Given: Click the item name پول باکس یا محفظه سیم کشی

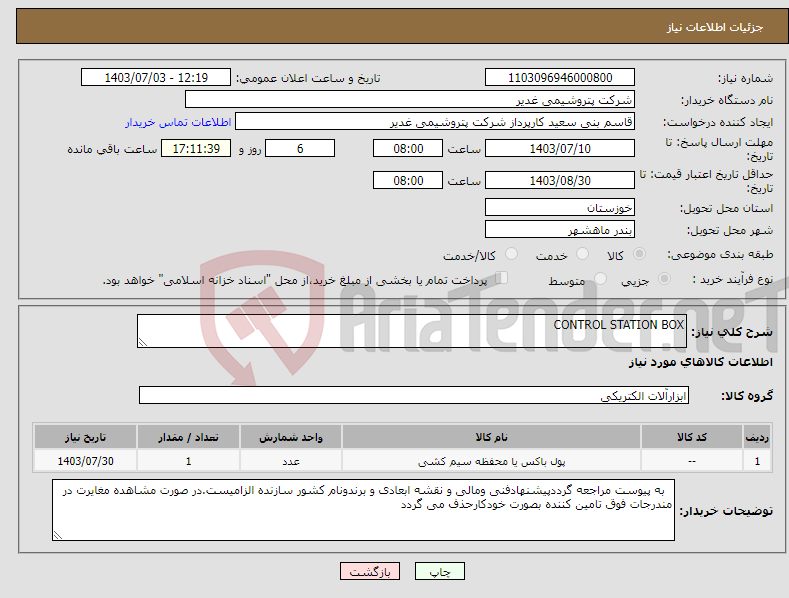Looking at the screenshot, I should 491,461.
